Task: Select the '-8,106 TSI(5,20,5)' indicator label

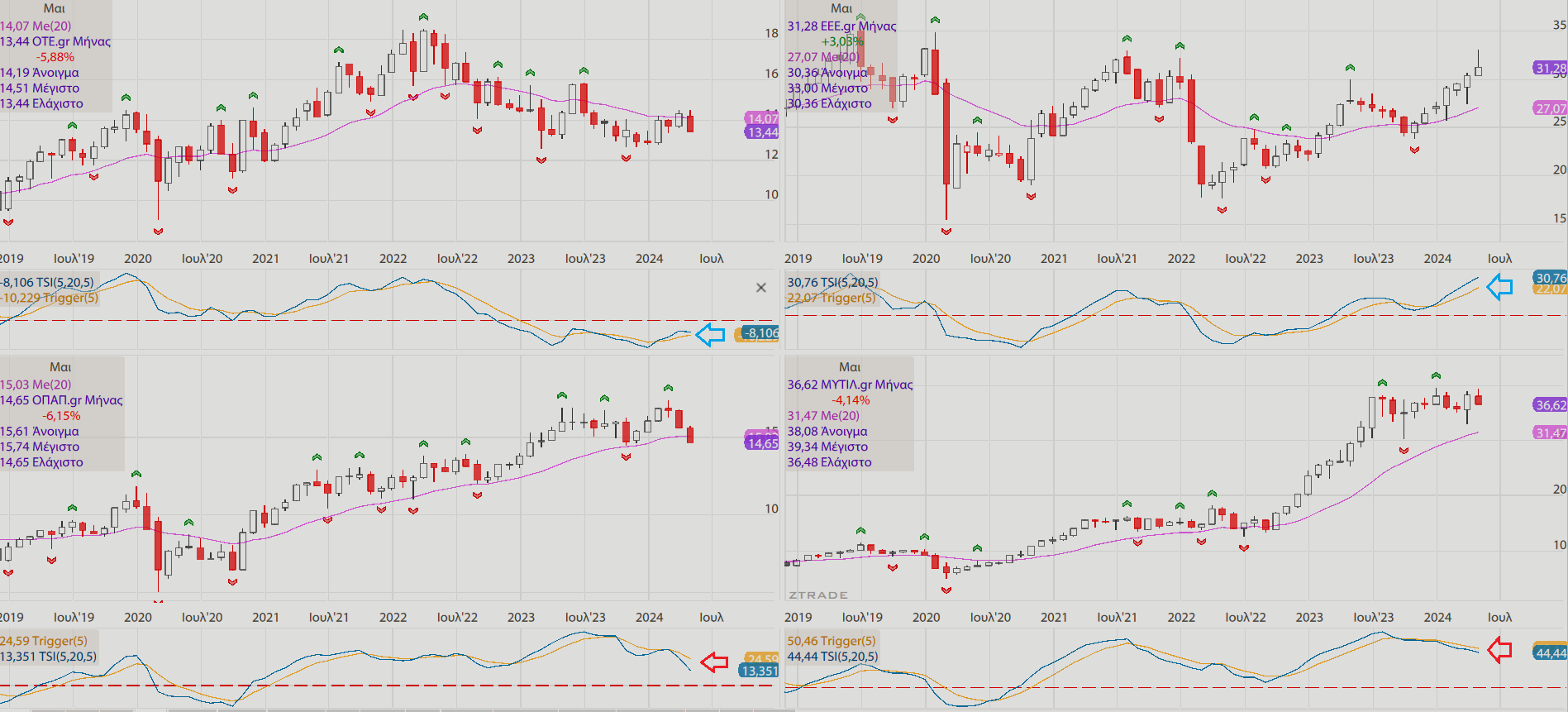Action: pos(47,283)
